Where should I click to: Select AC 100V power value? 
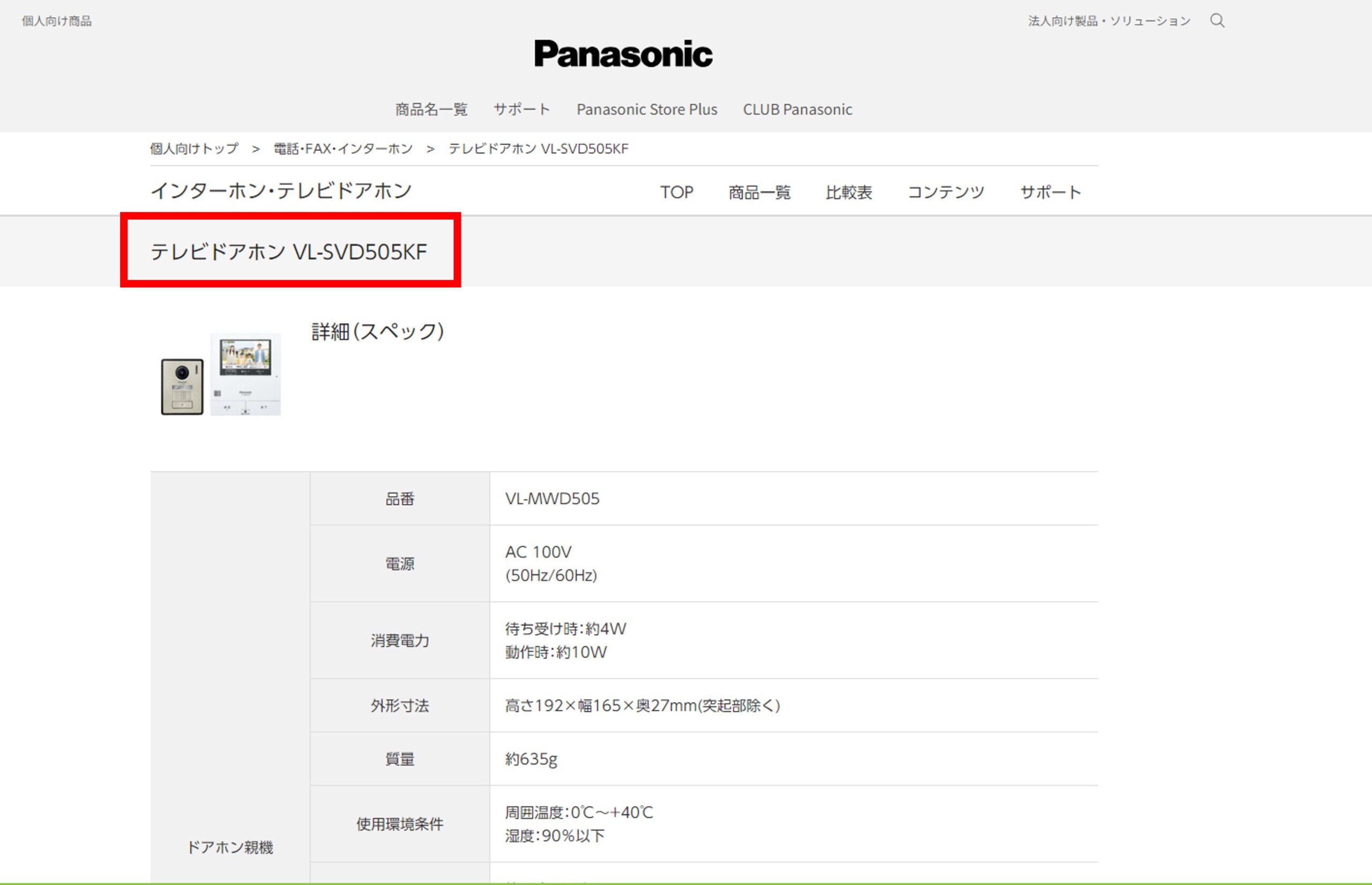538,552
